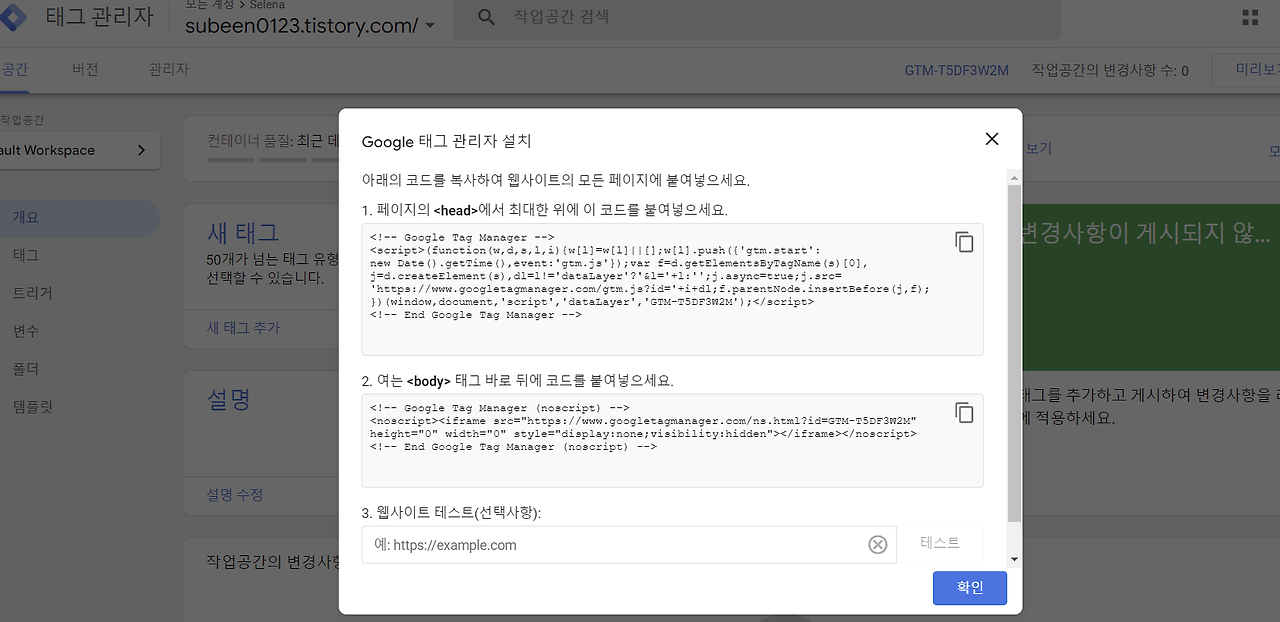The height and width of the screenshot is (622, 1280).
Task: Switch to the 관리자 tab
Action: (x=169, y=70)
